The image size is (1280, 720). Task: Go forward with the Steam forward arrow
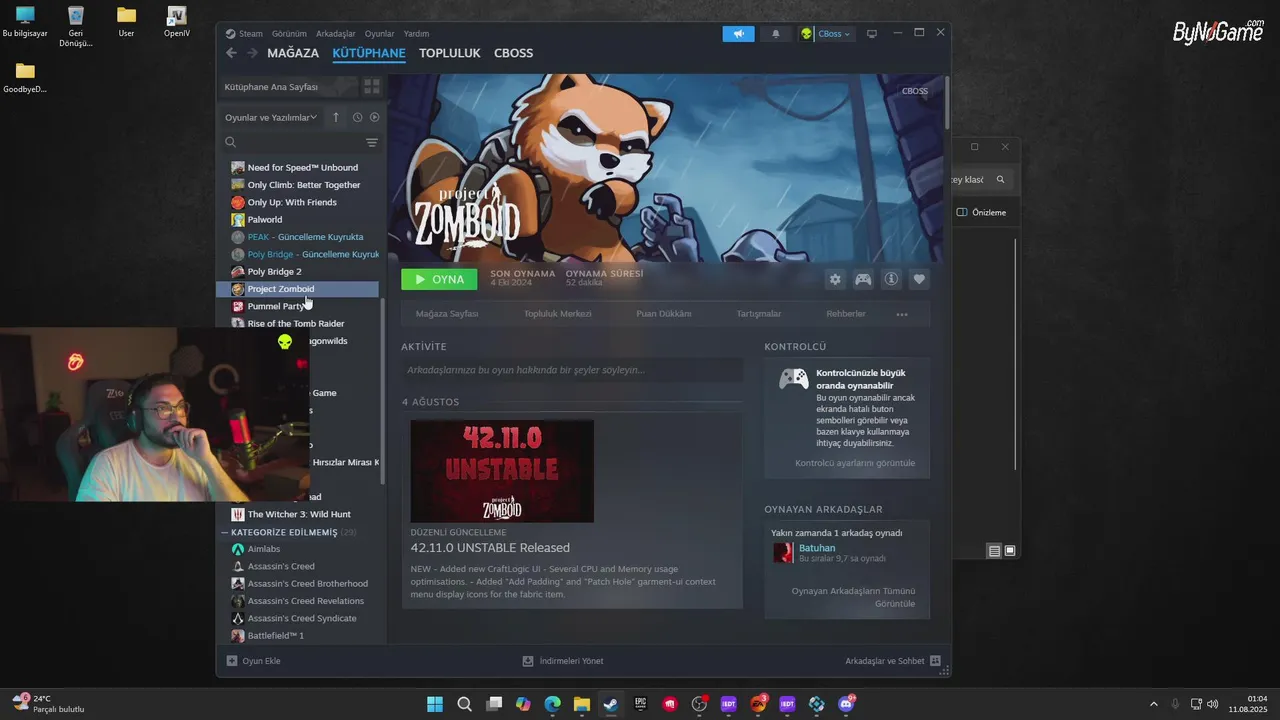coord(252,53)
